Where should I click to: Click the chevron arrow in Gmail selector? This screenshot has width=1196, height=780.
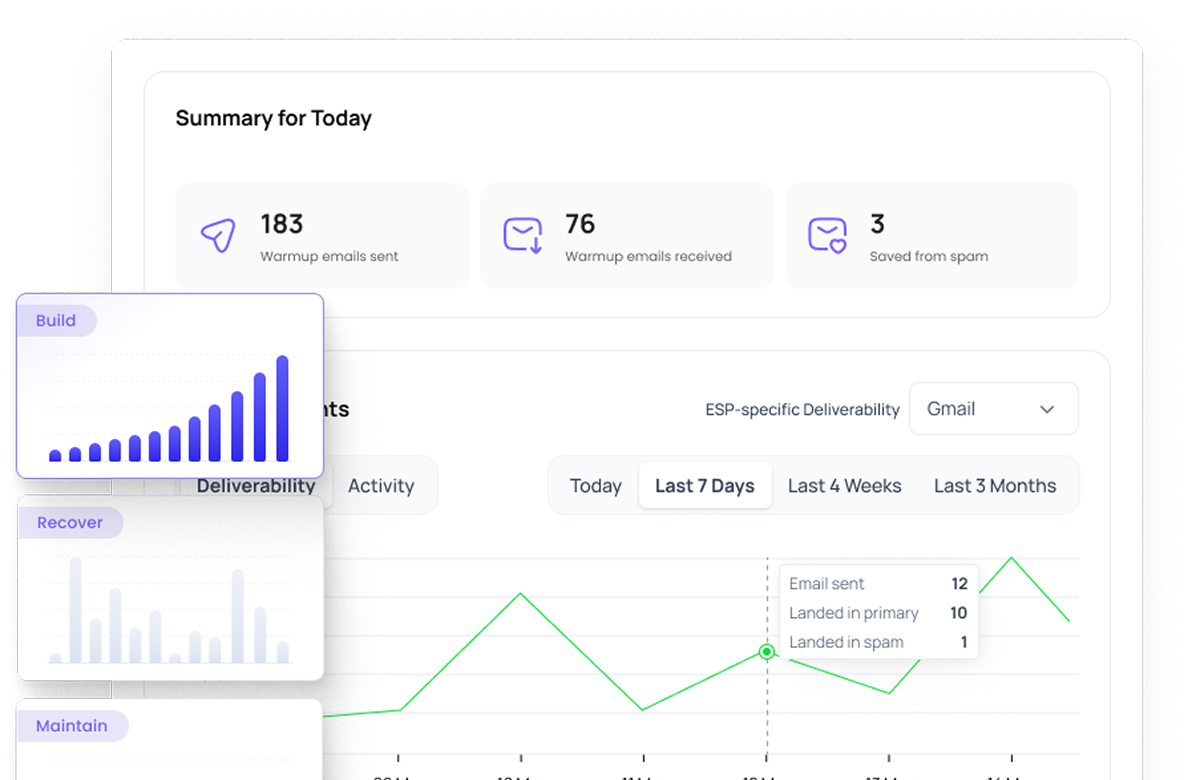pyautogui.click(x=1047, y=409)
